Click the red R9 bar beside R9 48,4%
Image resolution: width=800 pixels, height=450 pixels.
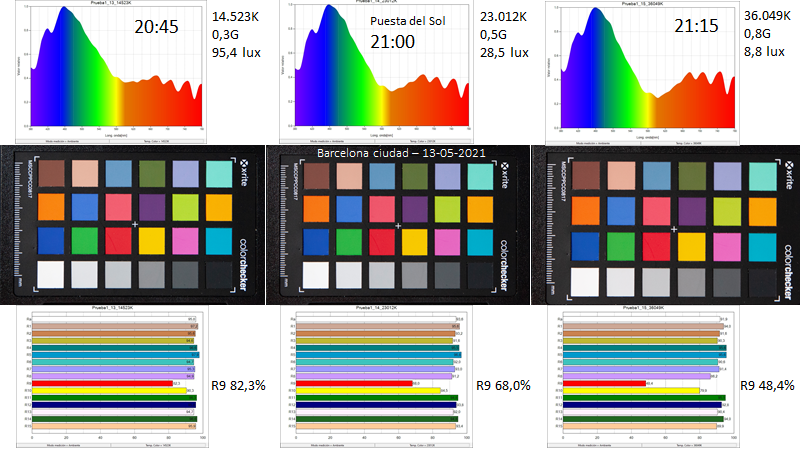click(605, 383)
